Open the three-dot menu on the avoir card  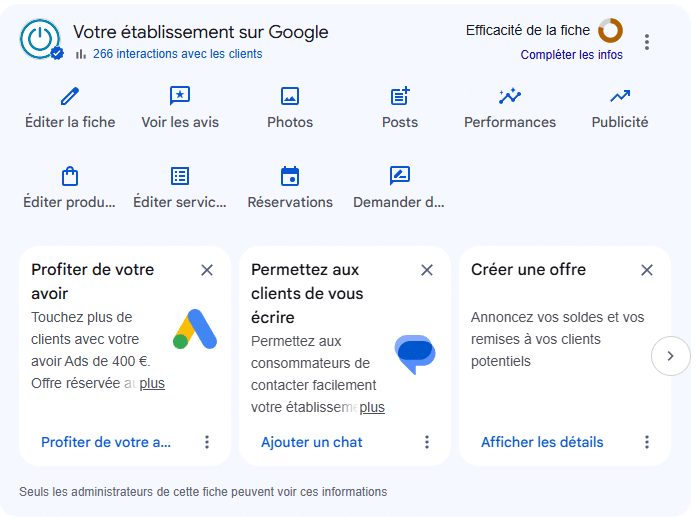click(x=207, y=442)
